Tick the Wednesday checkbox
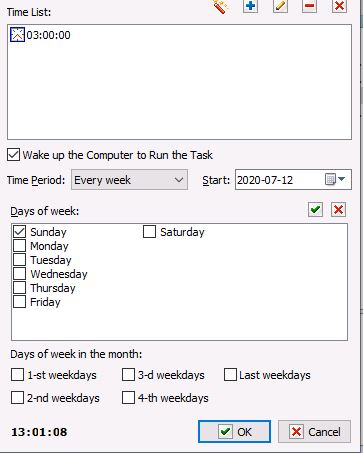363x453 pixels. point(19,274)
